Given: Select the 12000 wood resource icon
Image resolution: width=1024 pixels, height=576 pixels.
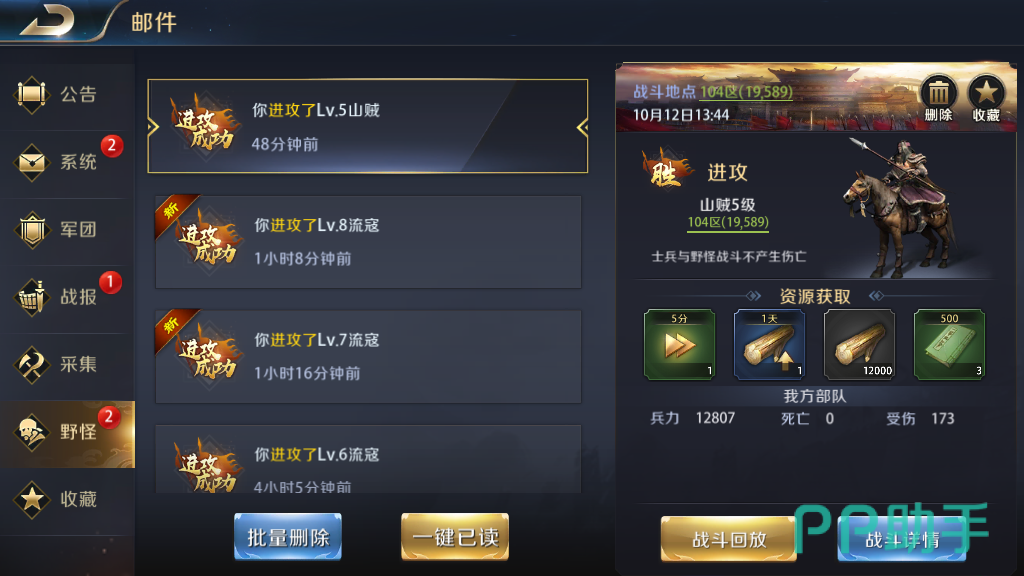Looking at the screenshot, I should 859,344.
